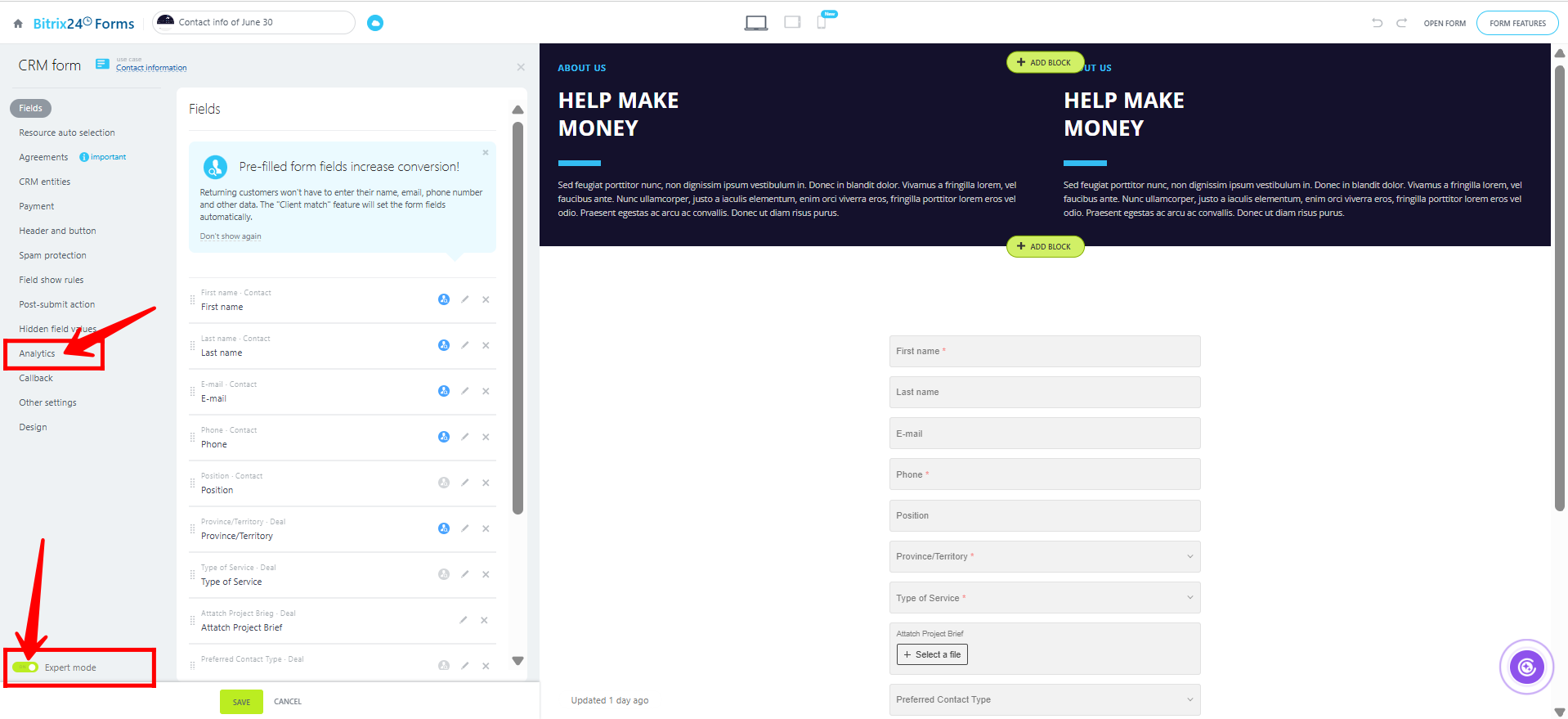Click the blue cloud publish icon

[x=375, y=23]
